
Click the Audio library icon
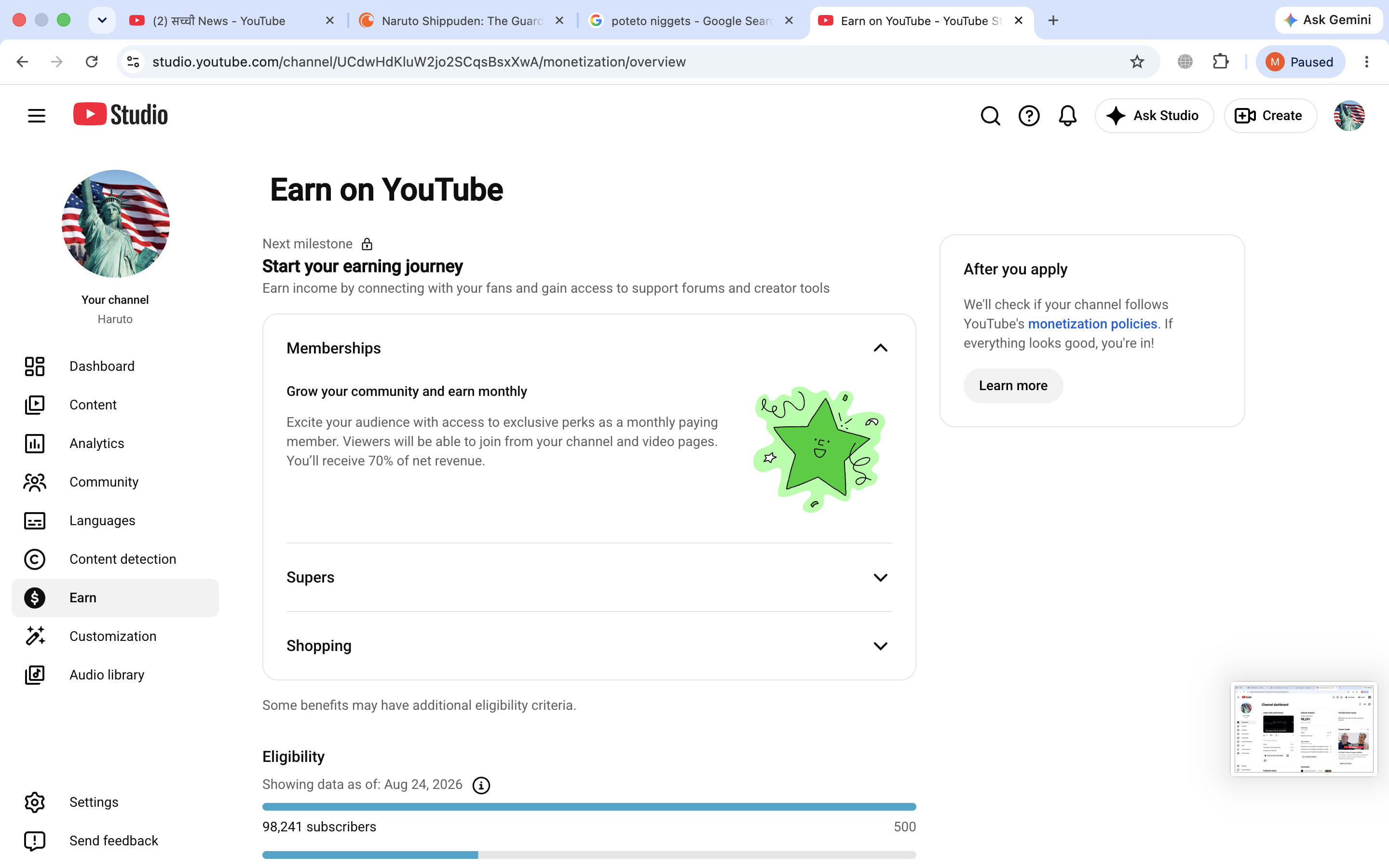[34, 675]
